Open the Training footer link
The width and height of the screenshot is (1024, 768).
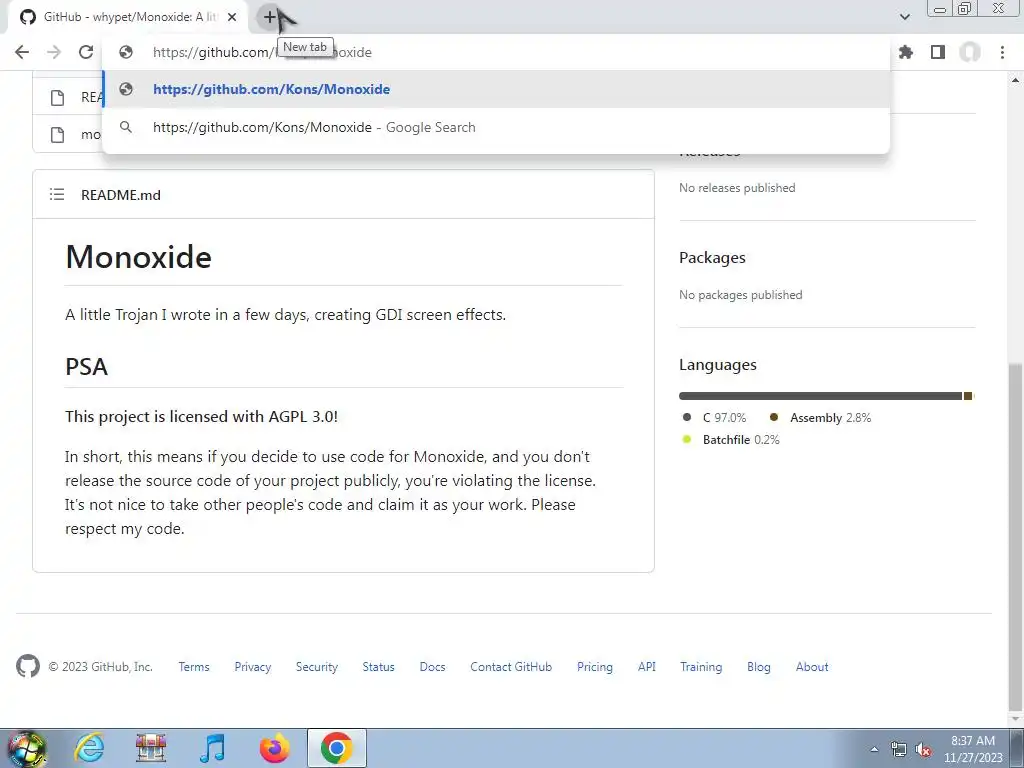[x=701, y=667]
